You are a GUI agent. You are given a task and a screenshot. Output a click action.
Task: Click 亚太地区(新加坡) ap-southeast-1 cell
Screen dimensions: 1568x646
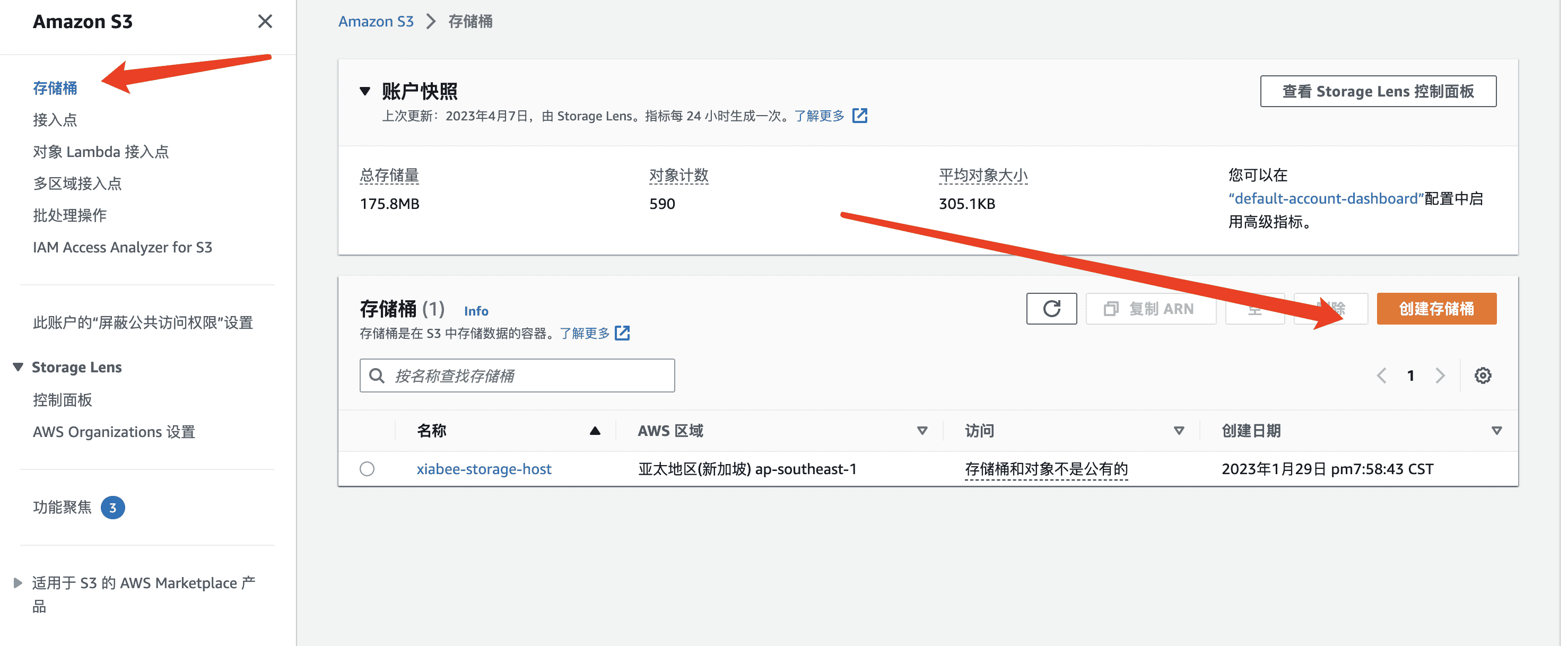pyautogui.click(x=747, y=469)
